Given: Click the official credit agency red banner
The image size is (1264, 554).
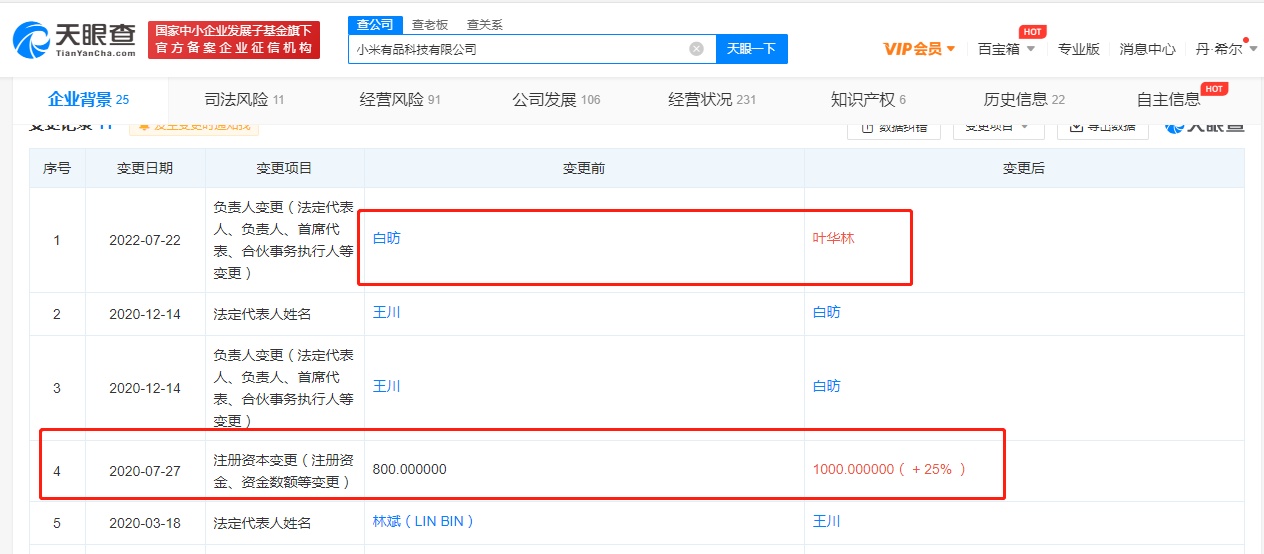Looking at the screenshot, I should coord(234,40).
